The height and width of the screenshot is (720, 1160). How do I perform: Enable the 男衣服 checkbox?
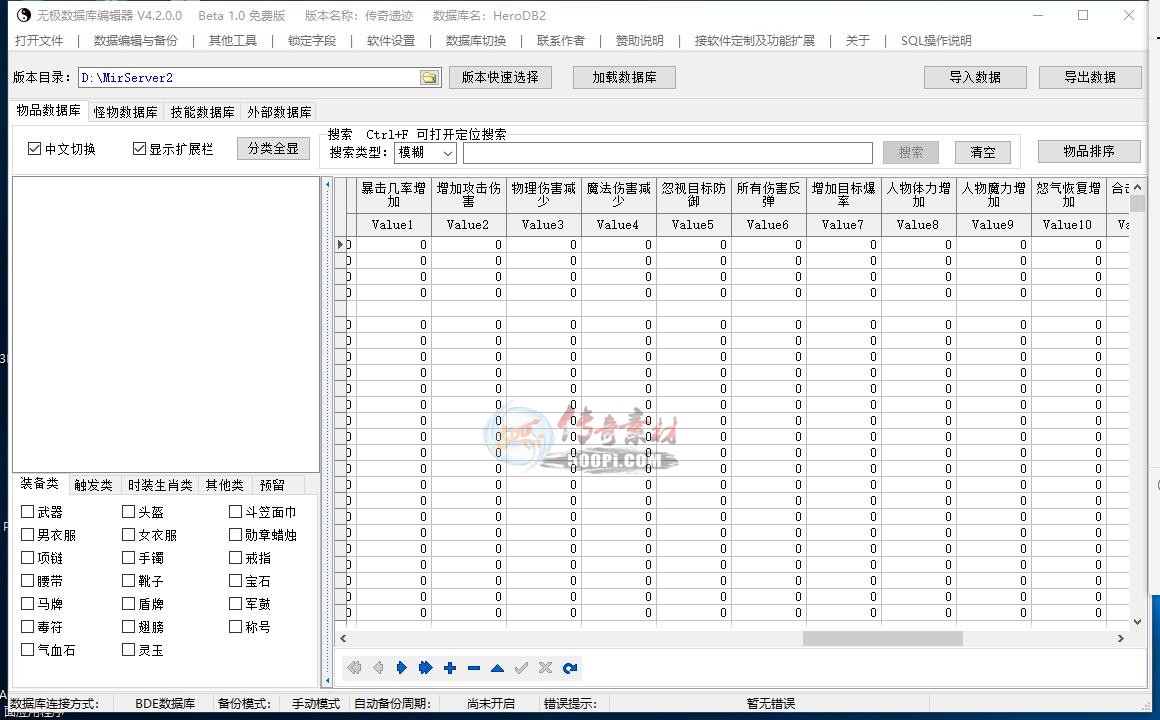point(27,534)
